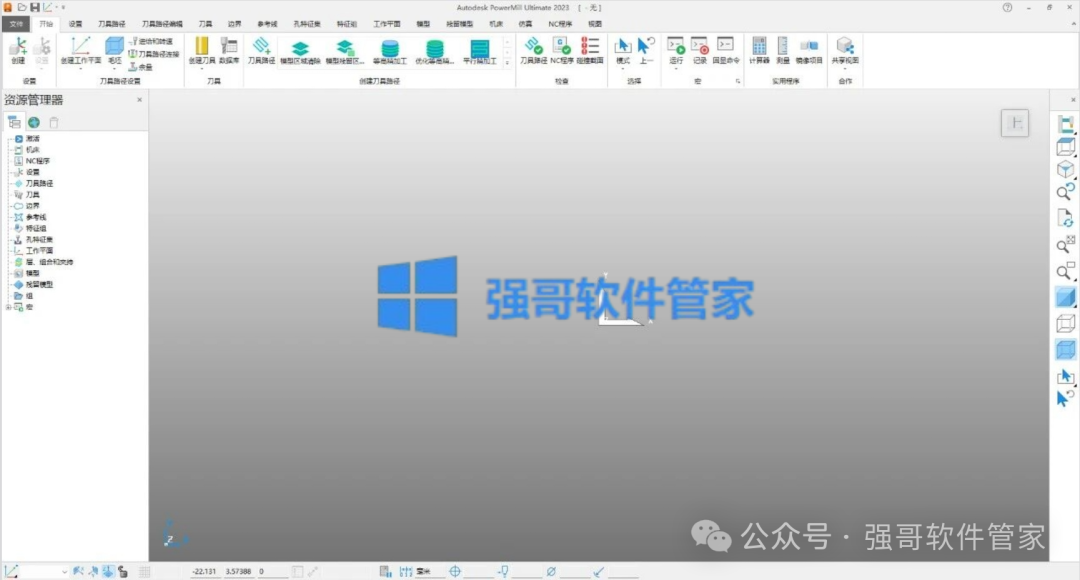Select 机床 in the explorer tree
Viewport: 1080px width, 580px height.
32,149
